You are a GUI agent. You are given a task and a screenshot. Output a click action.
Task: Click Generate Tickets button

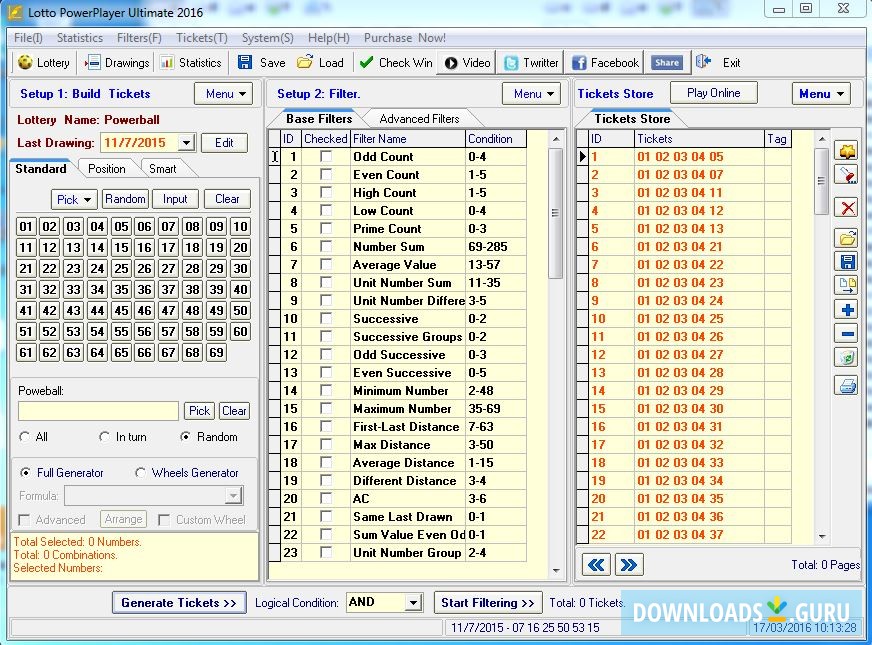click(x=179, y=602)
